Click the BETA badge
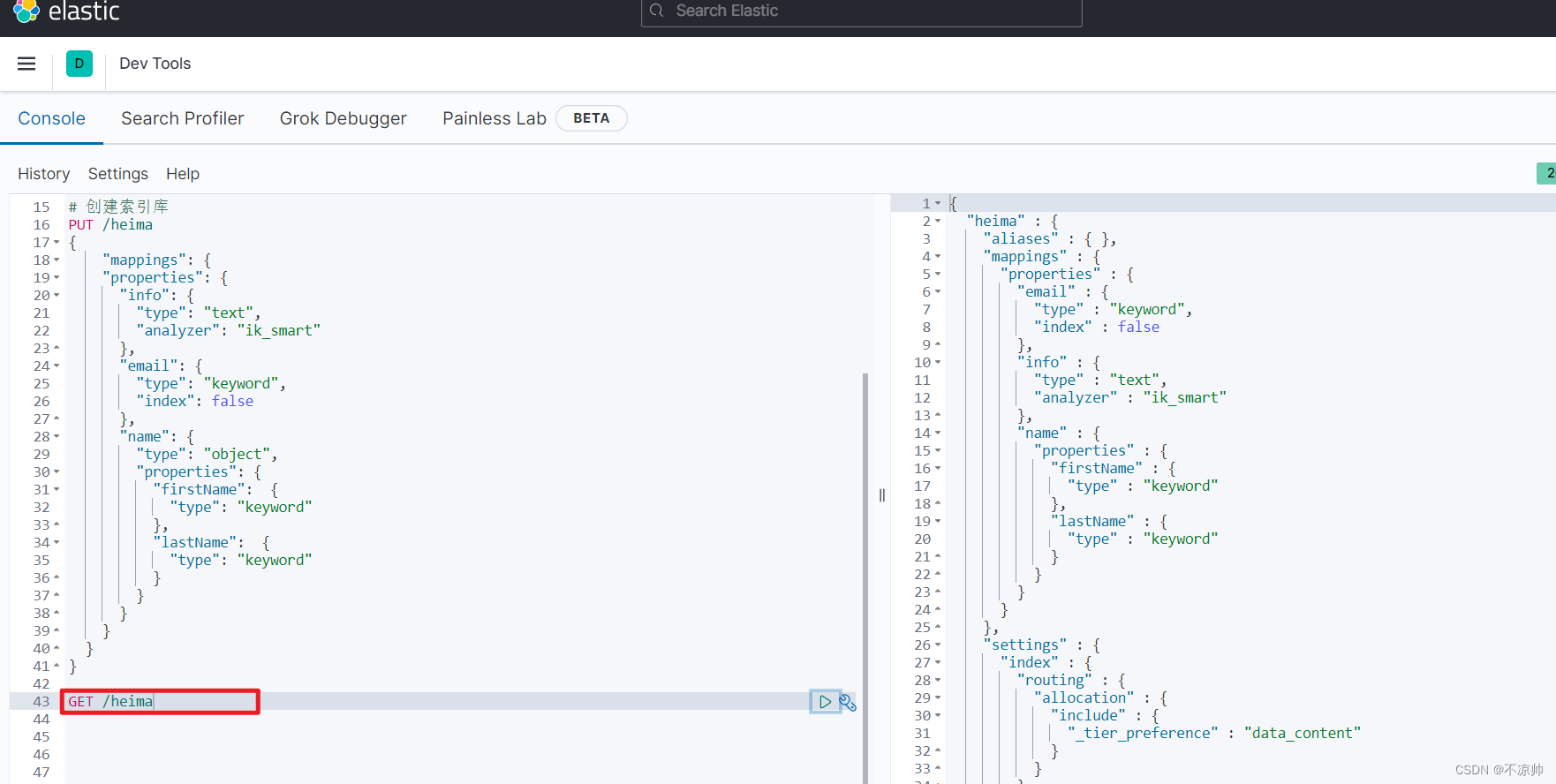This screenshot has width=1556, height=784. 592,118
